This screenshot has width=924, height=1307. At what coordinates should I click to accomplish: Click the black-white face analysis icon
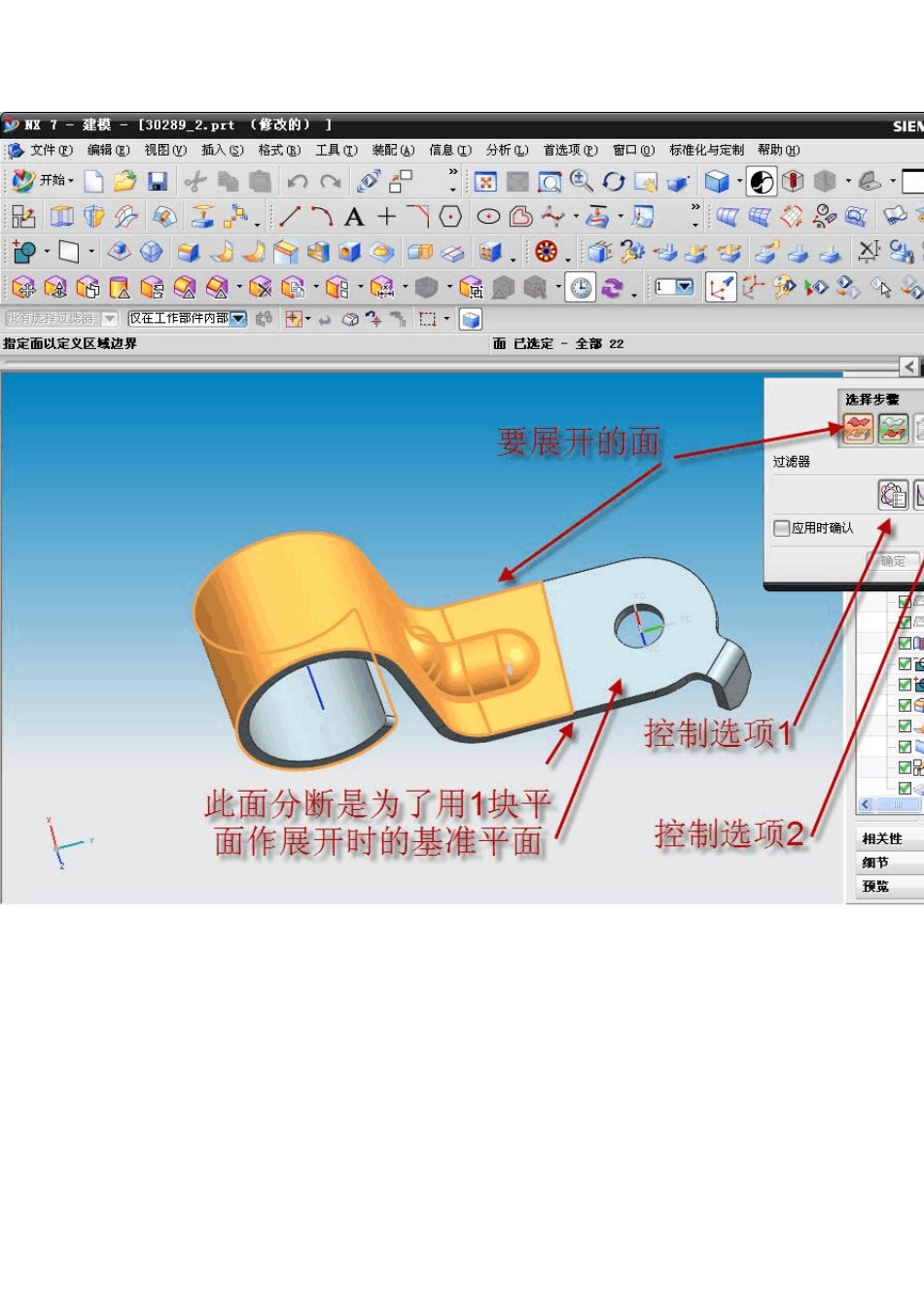coord(762,181)
